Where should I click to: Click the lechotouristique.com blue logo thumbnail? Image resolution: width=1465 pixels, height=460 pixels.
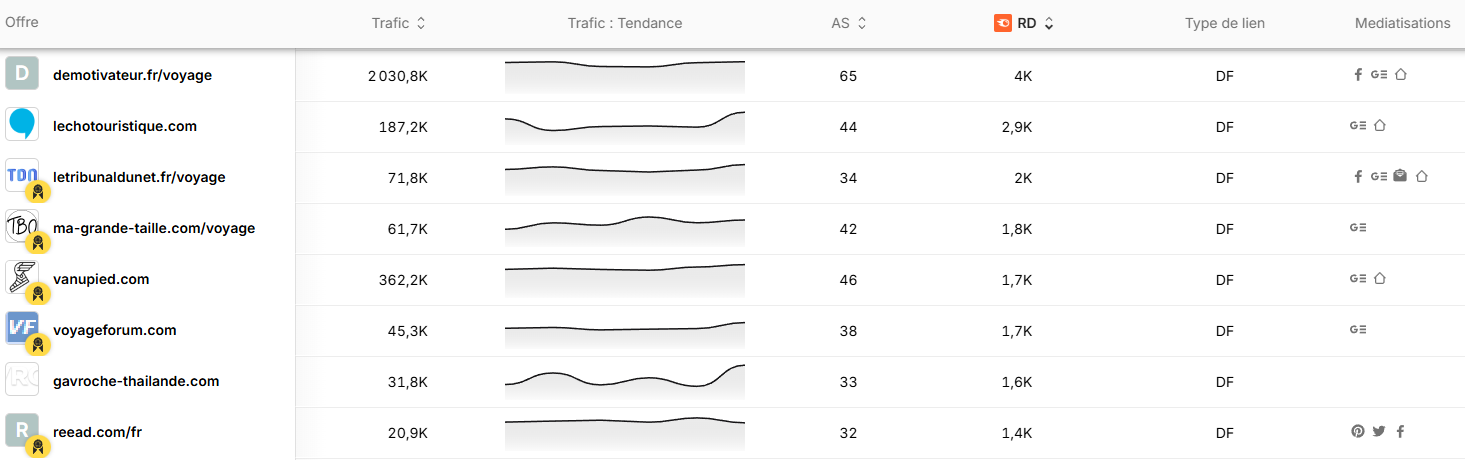(22, 124)
